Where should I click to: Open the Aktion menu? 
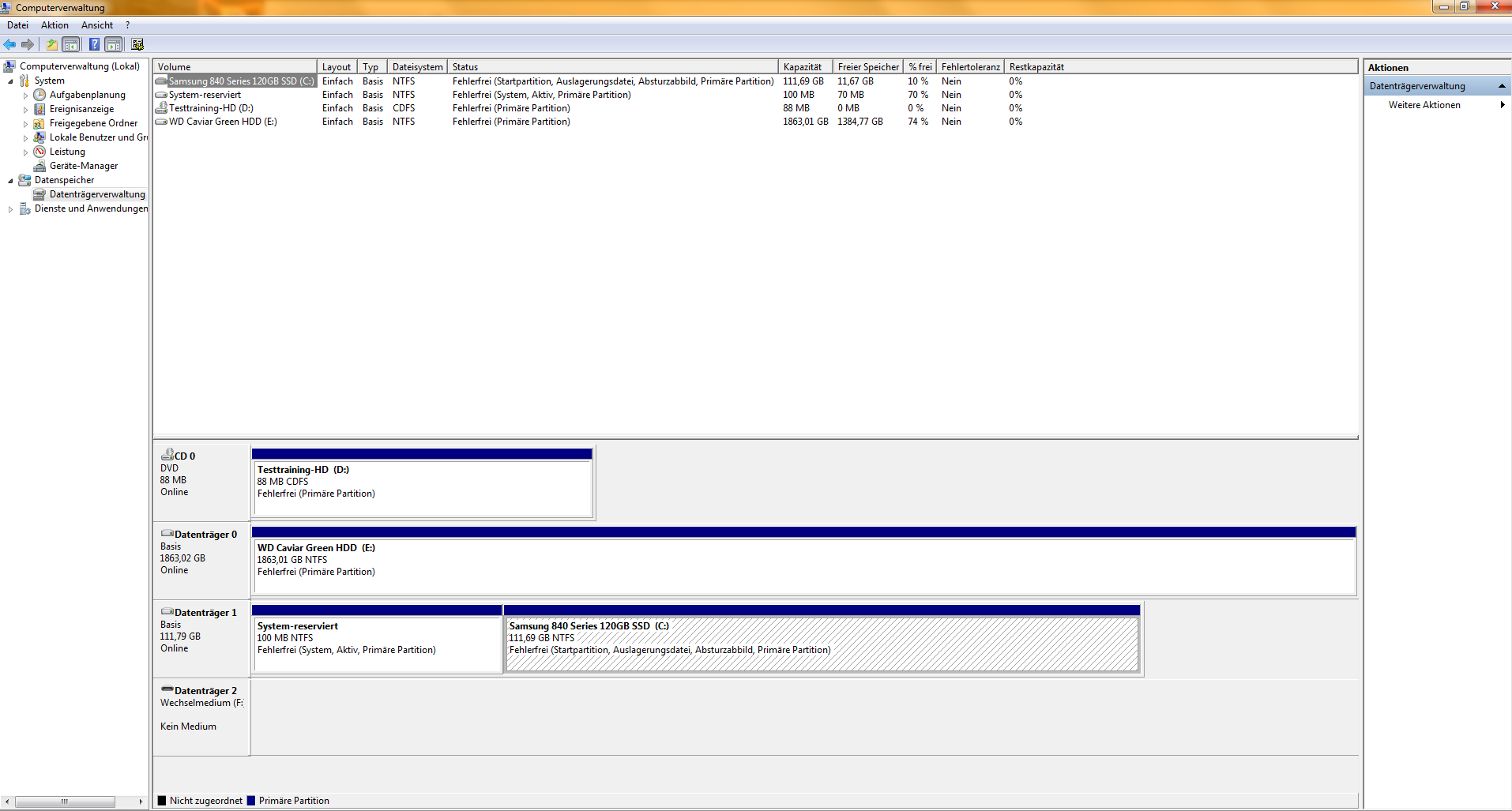point(55,25)
